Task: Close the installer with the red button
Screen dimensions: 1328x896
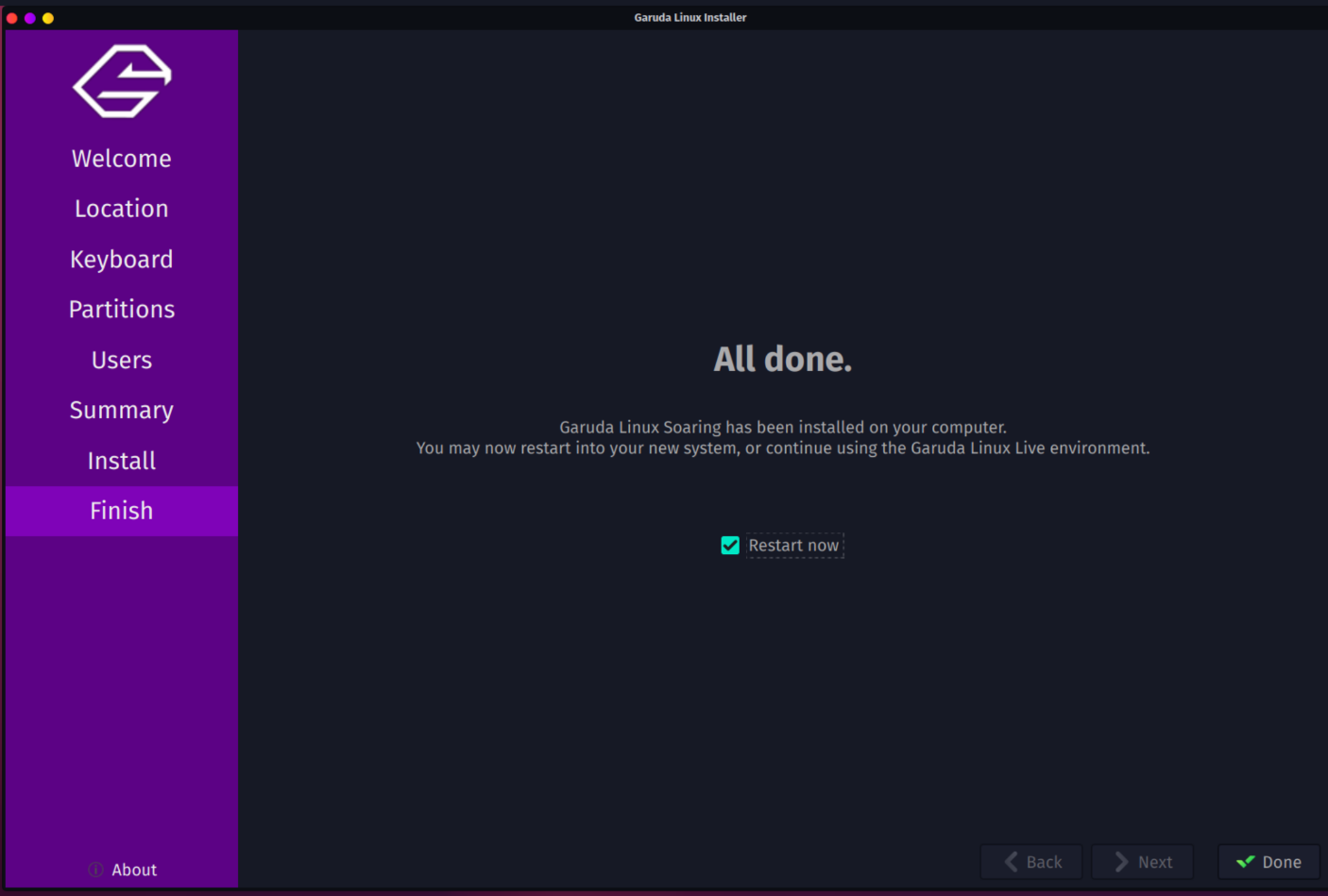Action: 12,18
